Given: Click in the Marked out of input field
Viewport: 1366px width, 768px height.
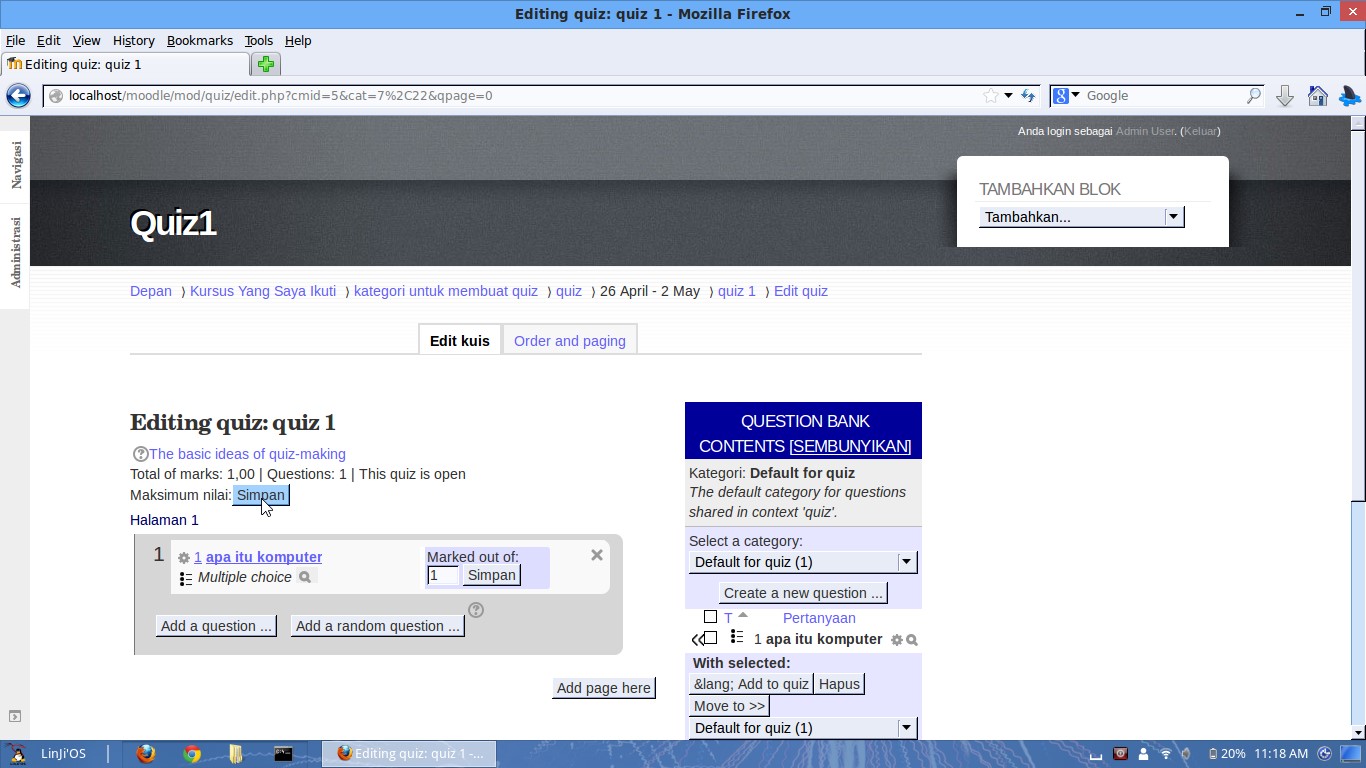Looking at the screenshot, I should click(443, 575).
